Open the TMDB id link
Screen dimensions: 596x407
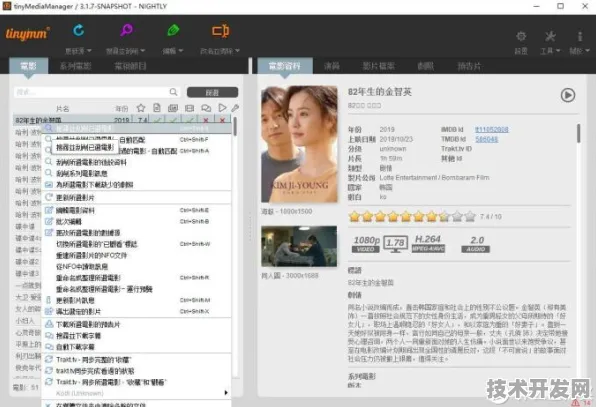click(487, 139)
